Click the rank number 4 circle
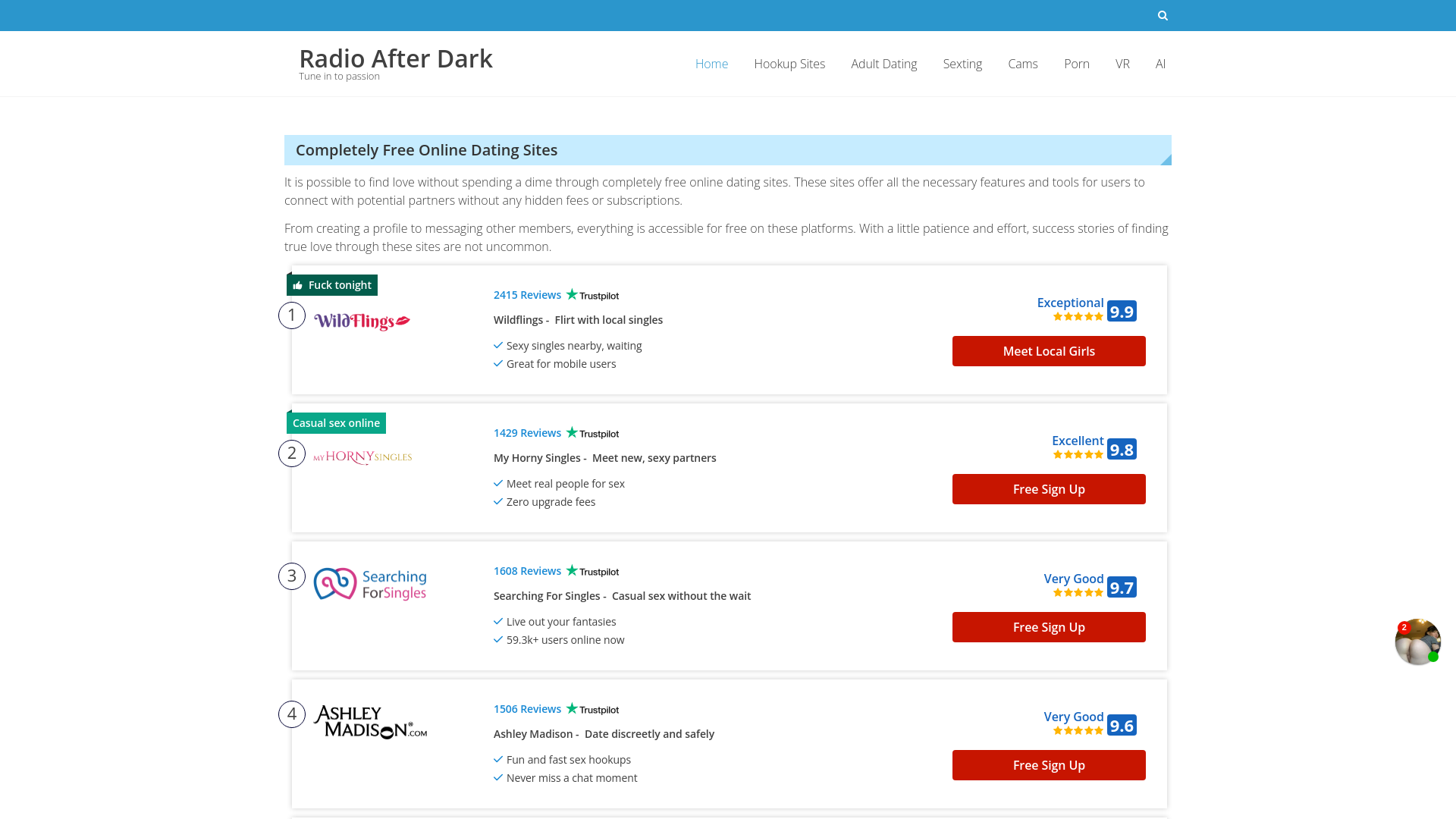 click(x=292, y=714)
